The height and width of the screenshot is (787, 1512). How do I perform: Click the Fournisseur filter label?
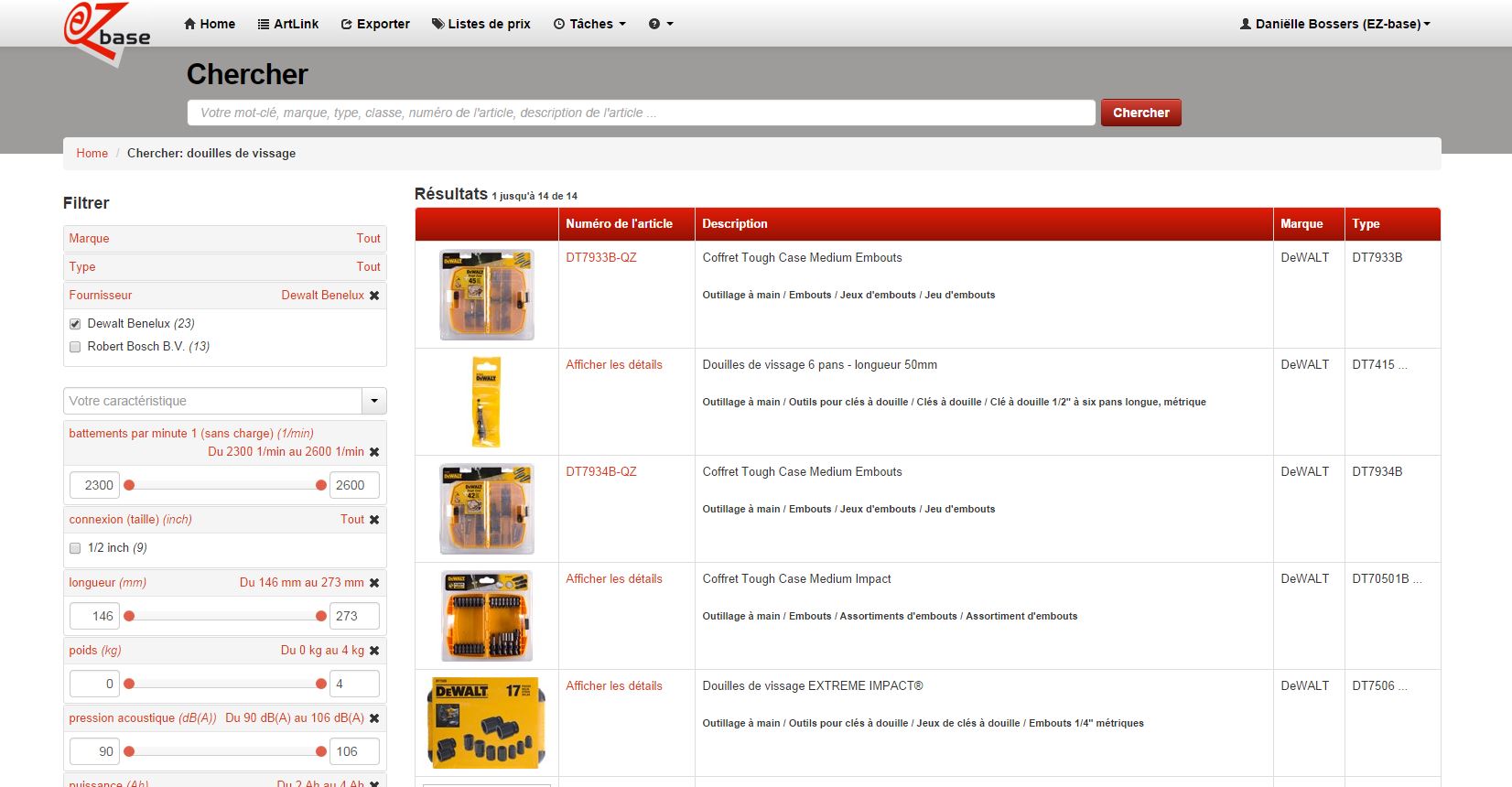[101, 296]
